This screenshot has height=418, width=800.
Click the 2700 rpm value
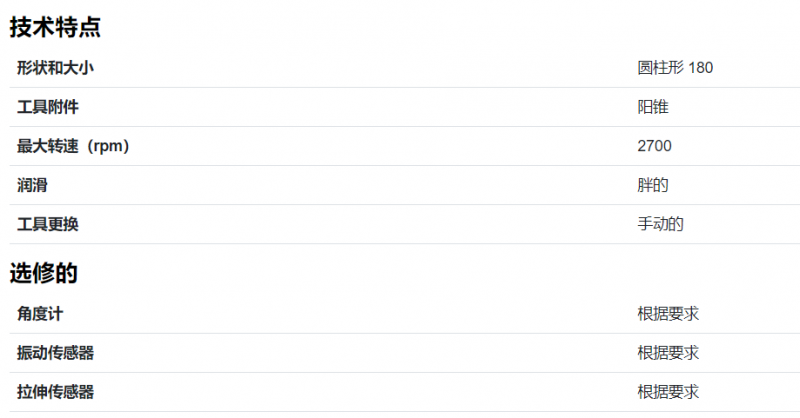(x=654, y=146)
